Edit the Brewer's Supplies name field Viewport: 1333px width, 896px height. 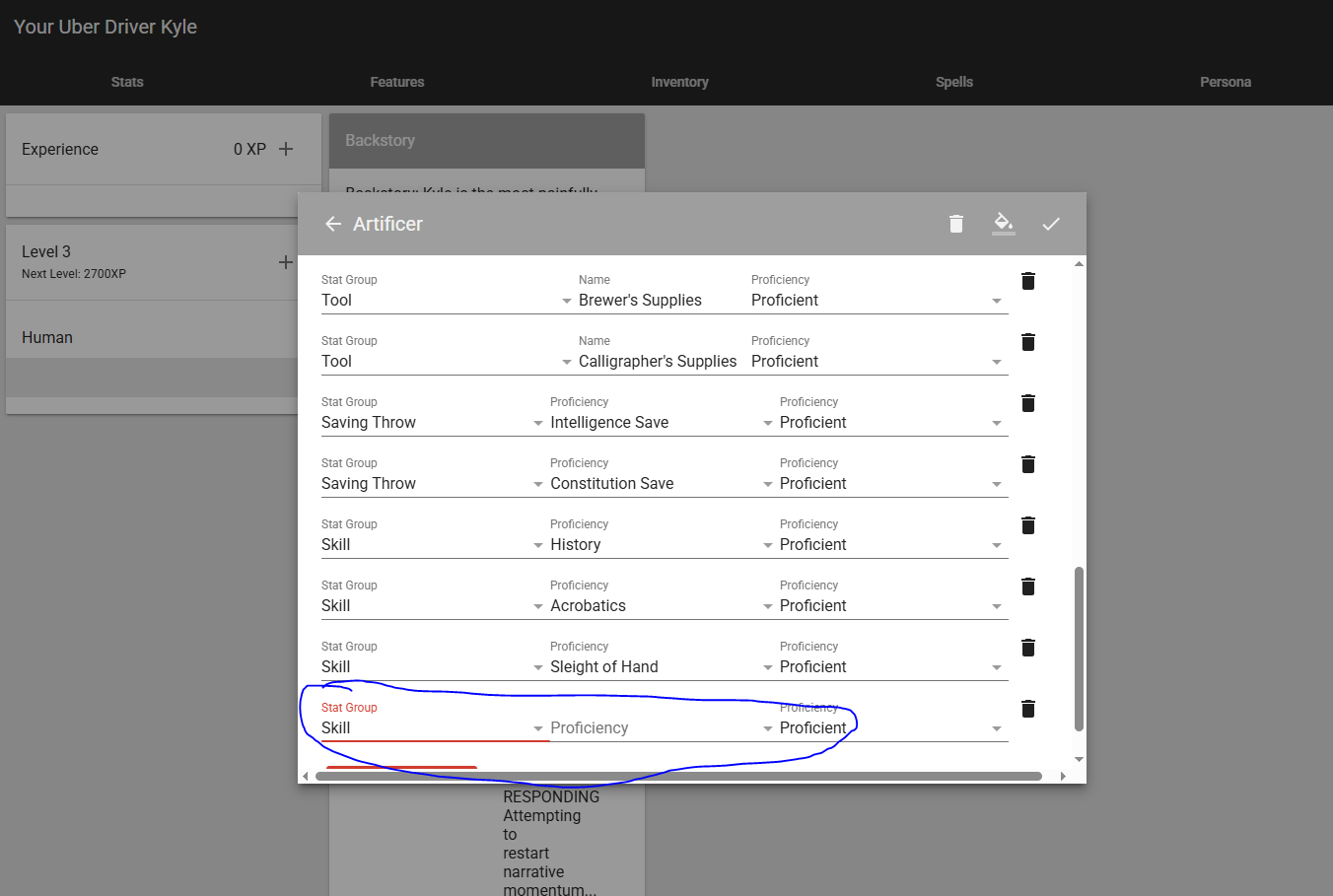tap(662, 301)
